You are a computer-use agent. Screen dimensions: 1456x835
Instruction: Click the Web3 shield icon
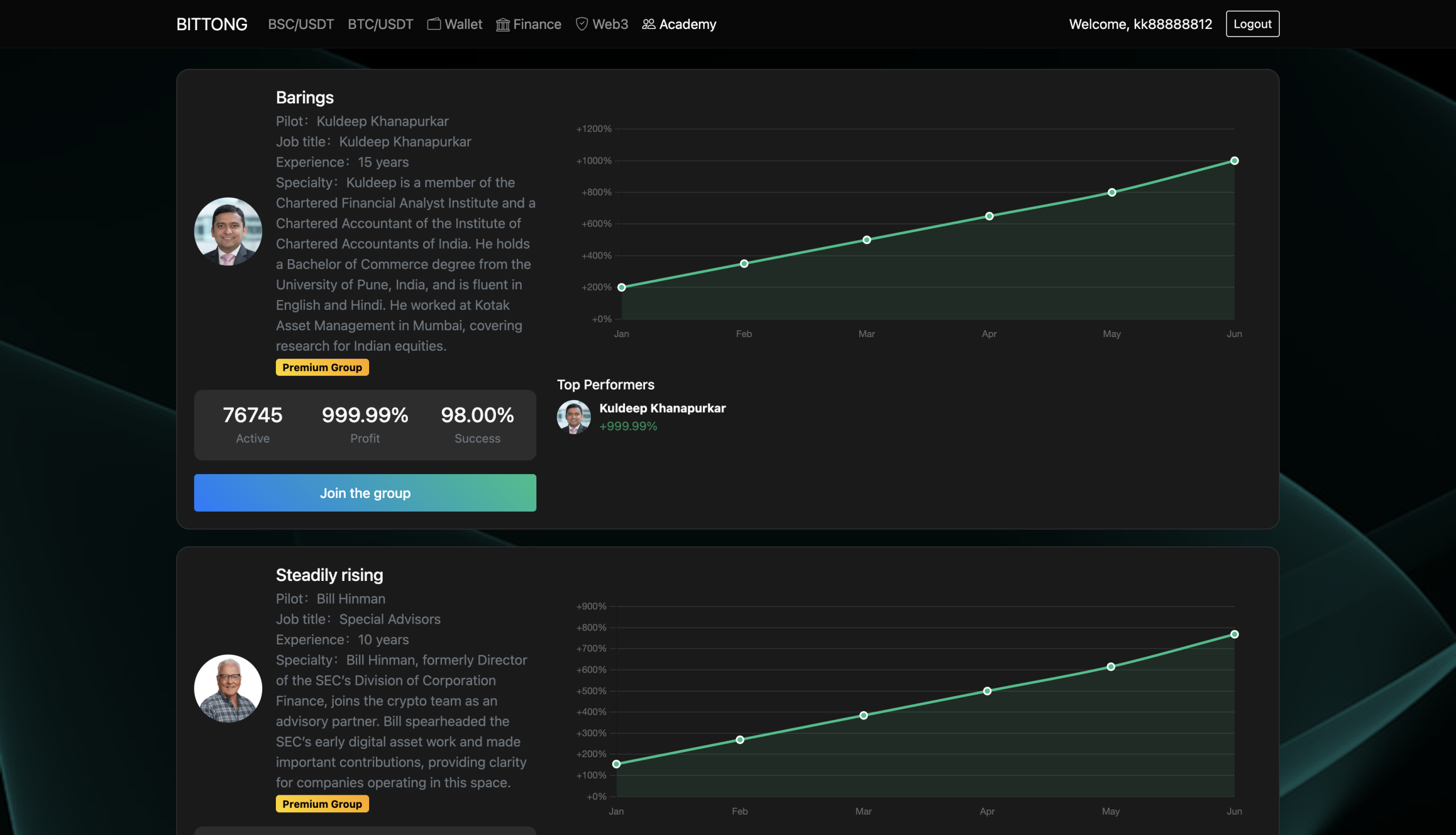[582, 24]
